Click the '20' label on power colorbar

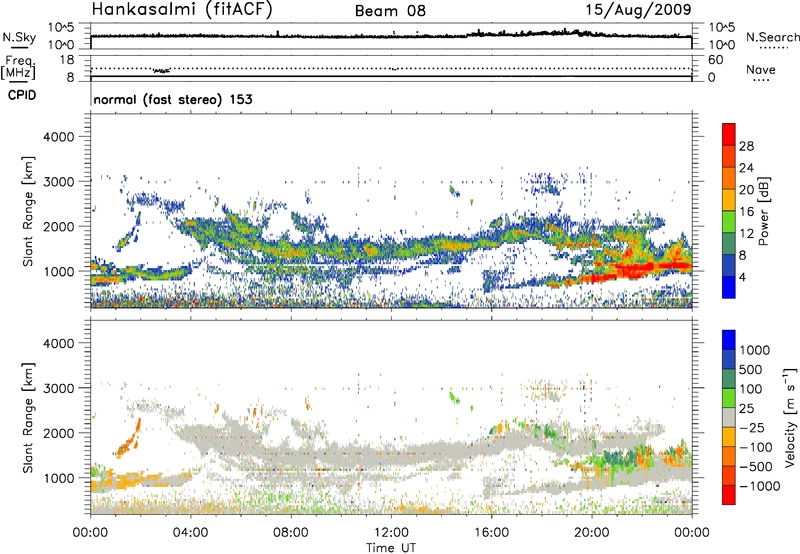pos(746,190)
